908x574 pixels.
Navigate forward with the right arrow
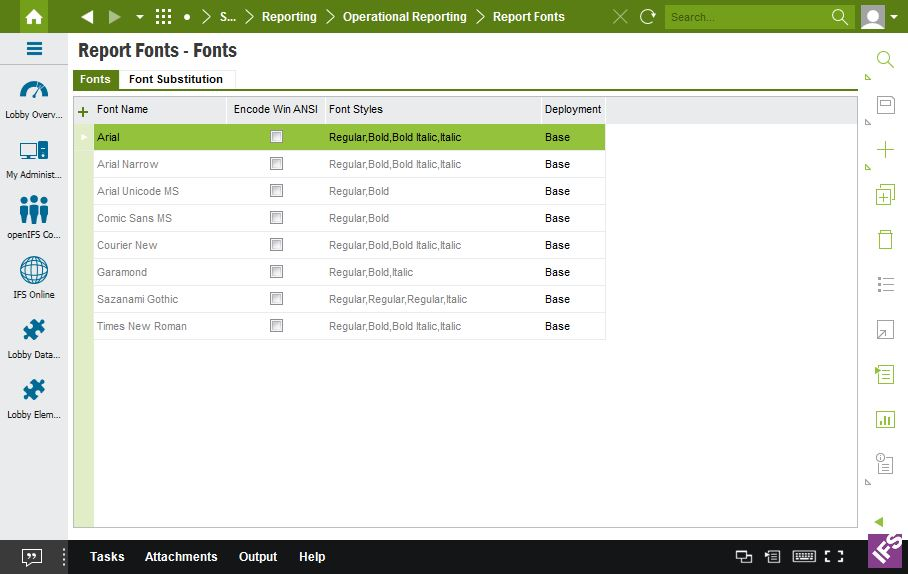coord(115,17)
